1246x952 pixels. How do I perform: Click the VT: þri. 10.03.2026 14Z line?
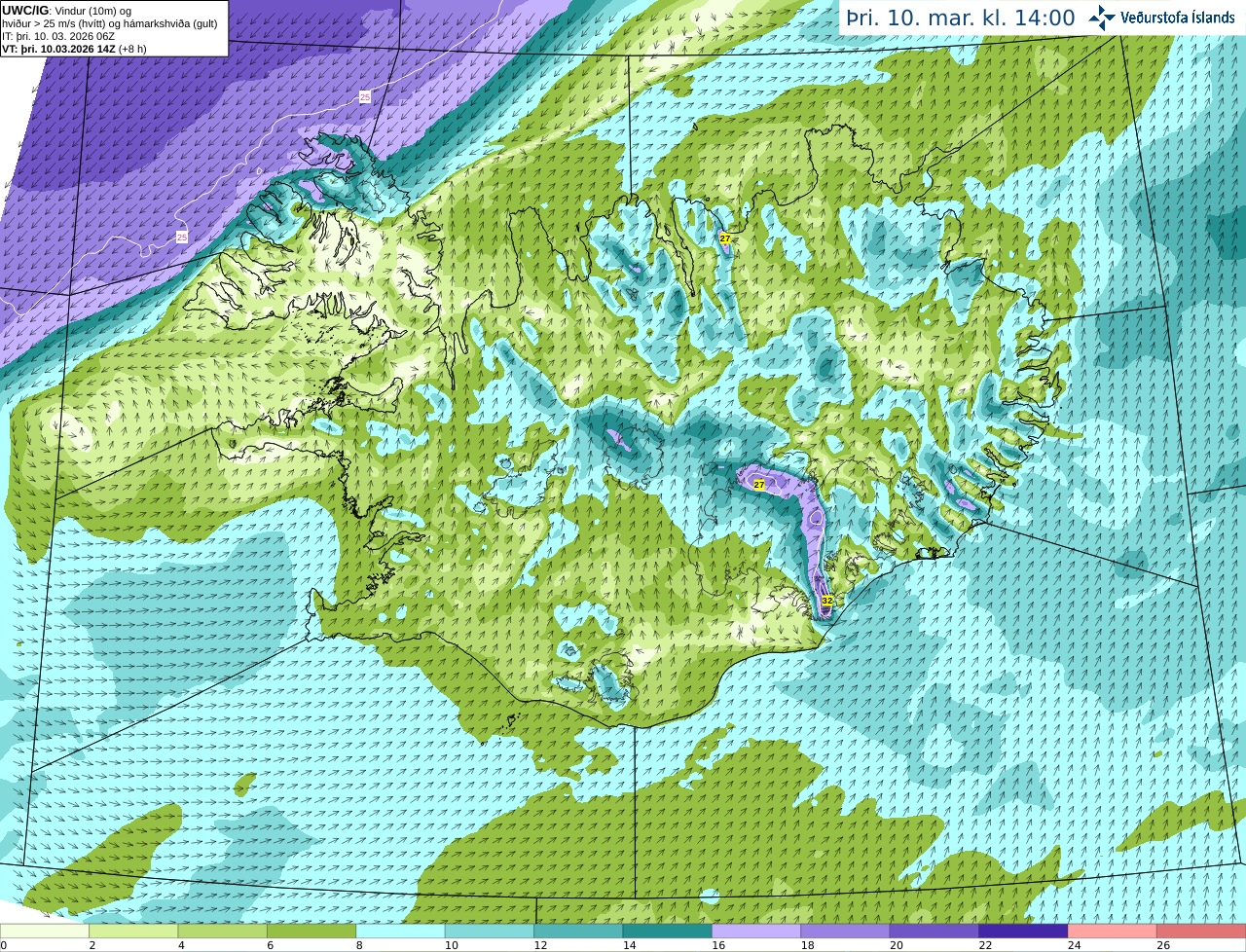tap(74, 49)
